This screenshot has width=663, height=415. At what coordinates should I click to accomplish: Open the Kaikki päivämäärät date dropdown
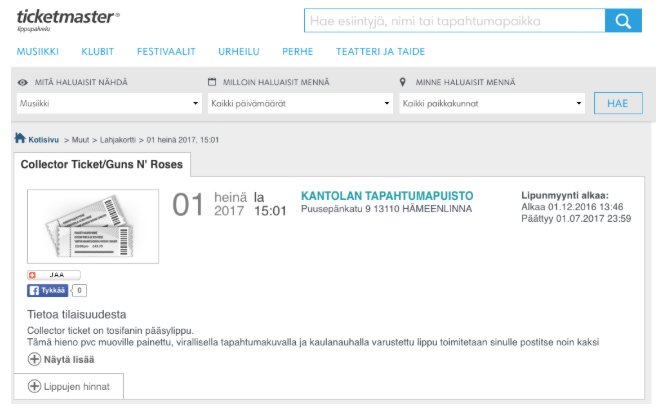coord(300,103)
